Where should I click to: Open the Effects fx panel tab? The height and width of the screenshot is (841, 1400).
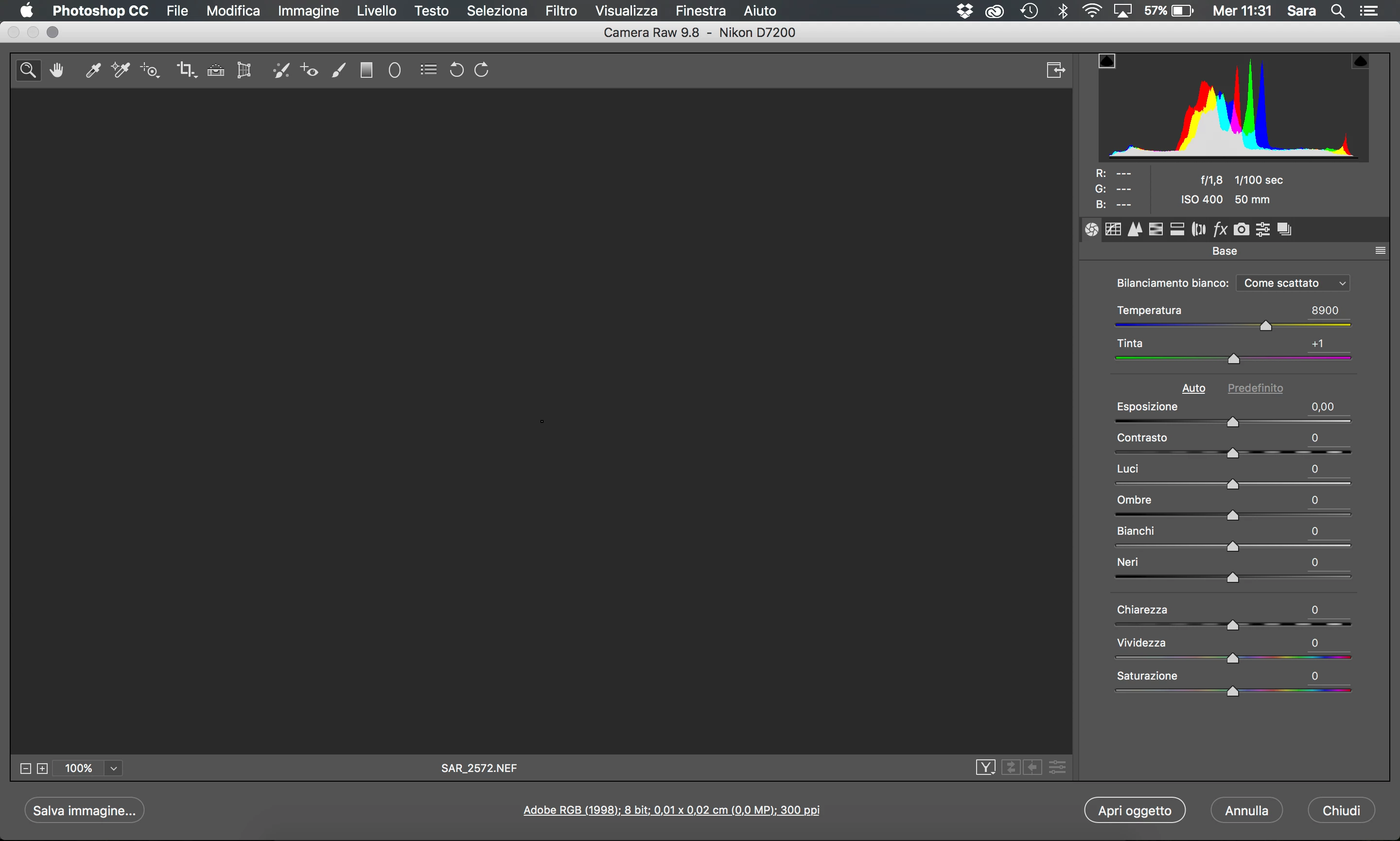point(1220,229)
